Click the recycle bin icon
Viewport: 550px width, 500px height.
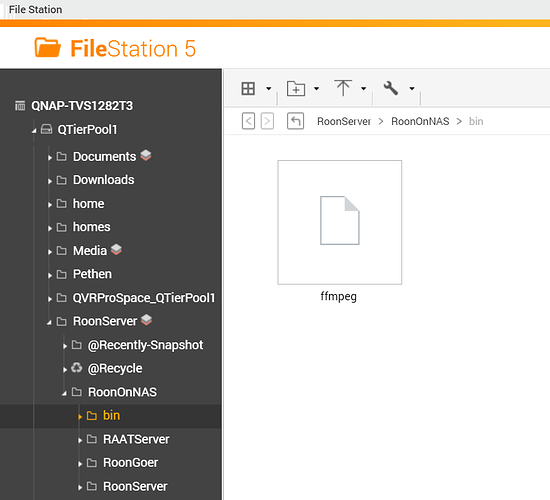[x=76, y=368]
